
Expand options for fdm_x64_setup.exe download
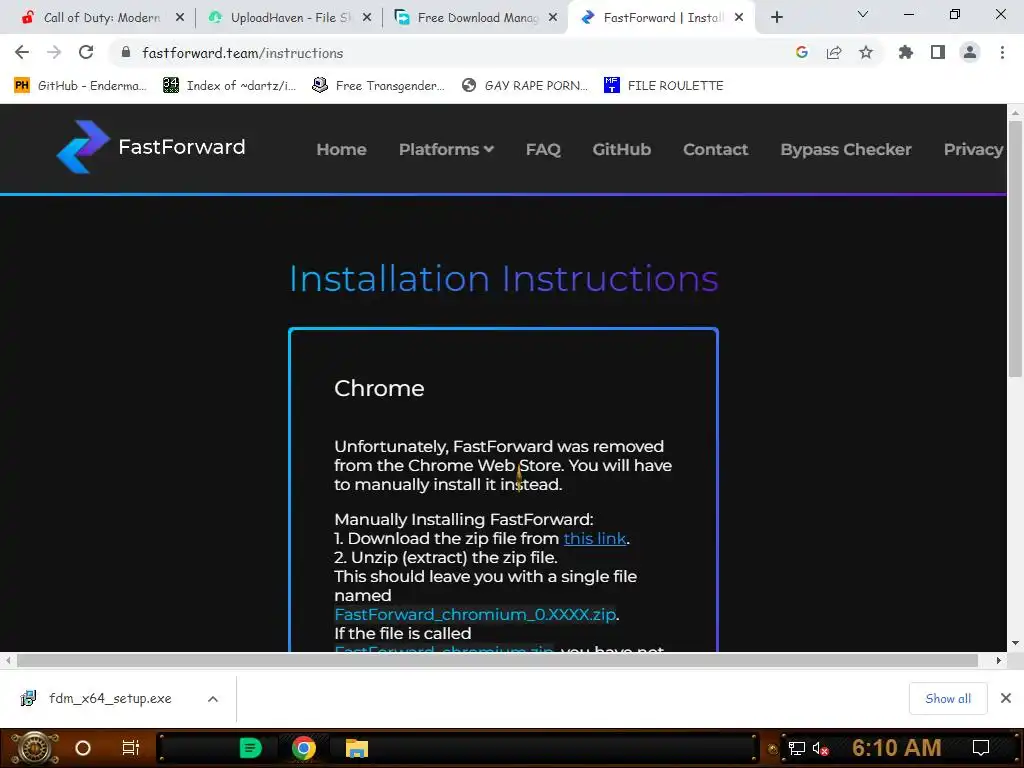(213, 699)
